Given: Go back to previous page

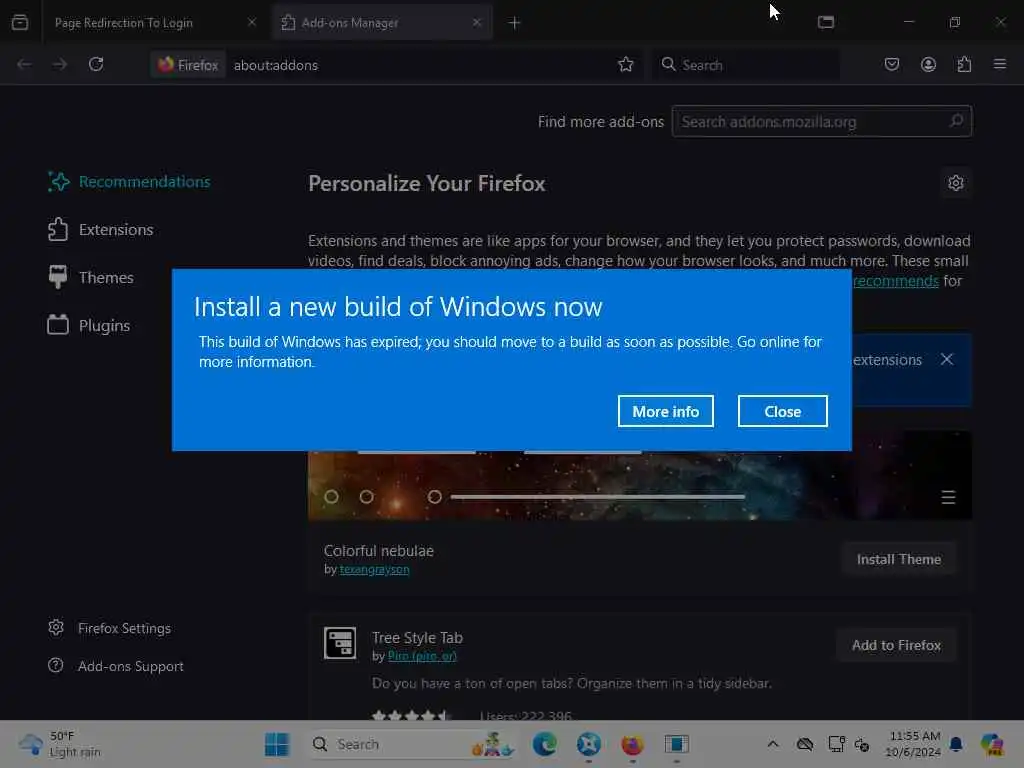Looking at the screenshot, I should coord(24,64).
